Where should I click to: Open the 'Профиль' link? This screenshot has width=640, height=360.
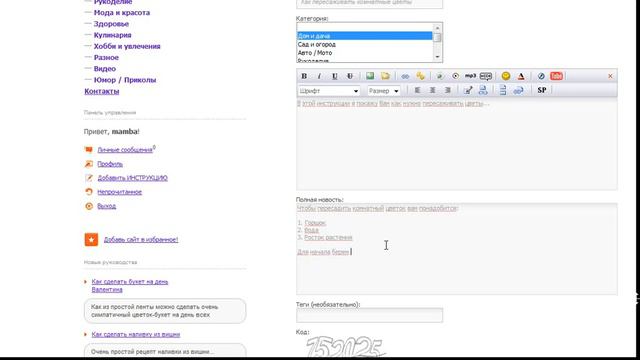(110, 164)
